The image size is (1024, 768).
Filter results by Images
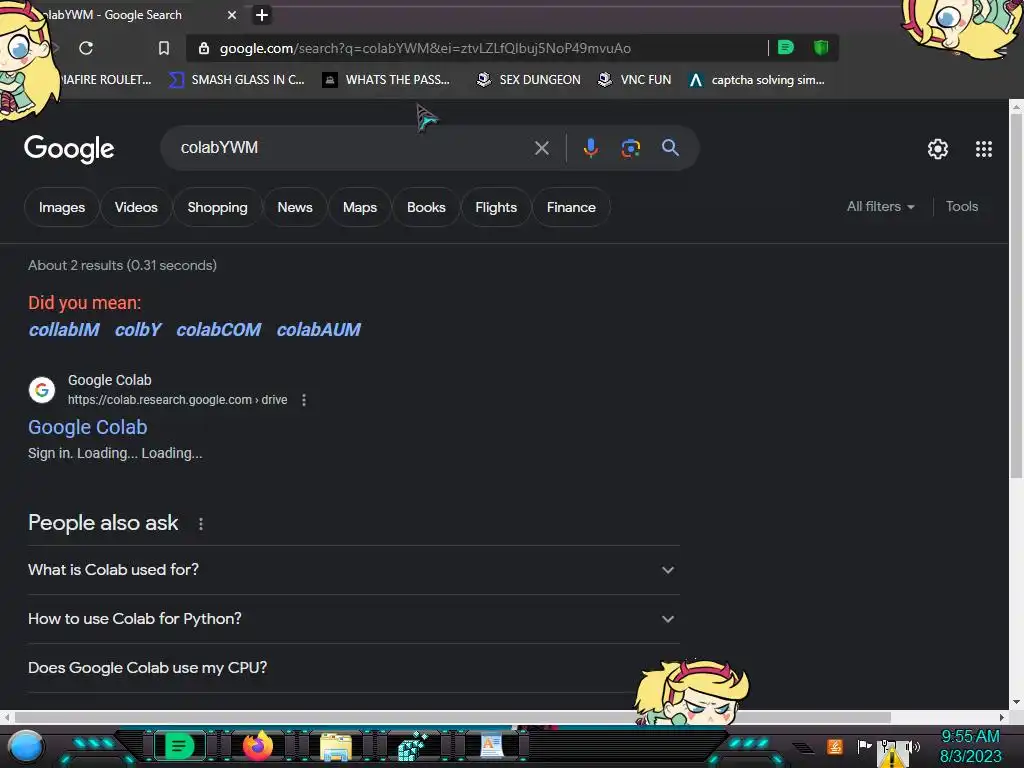click(x=61, y=207)
